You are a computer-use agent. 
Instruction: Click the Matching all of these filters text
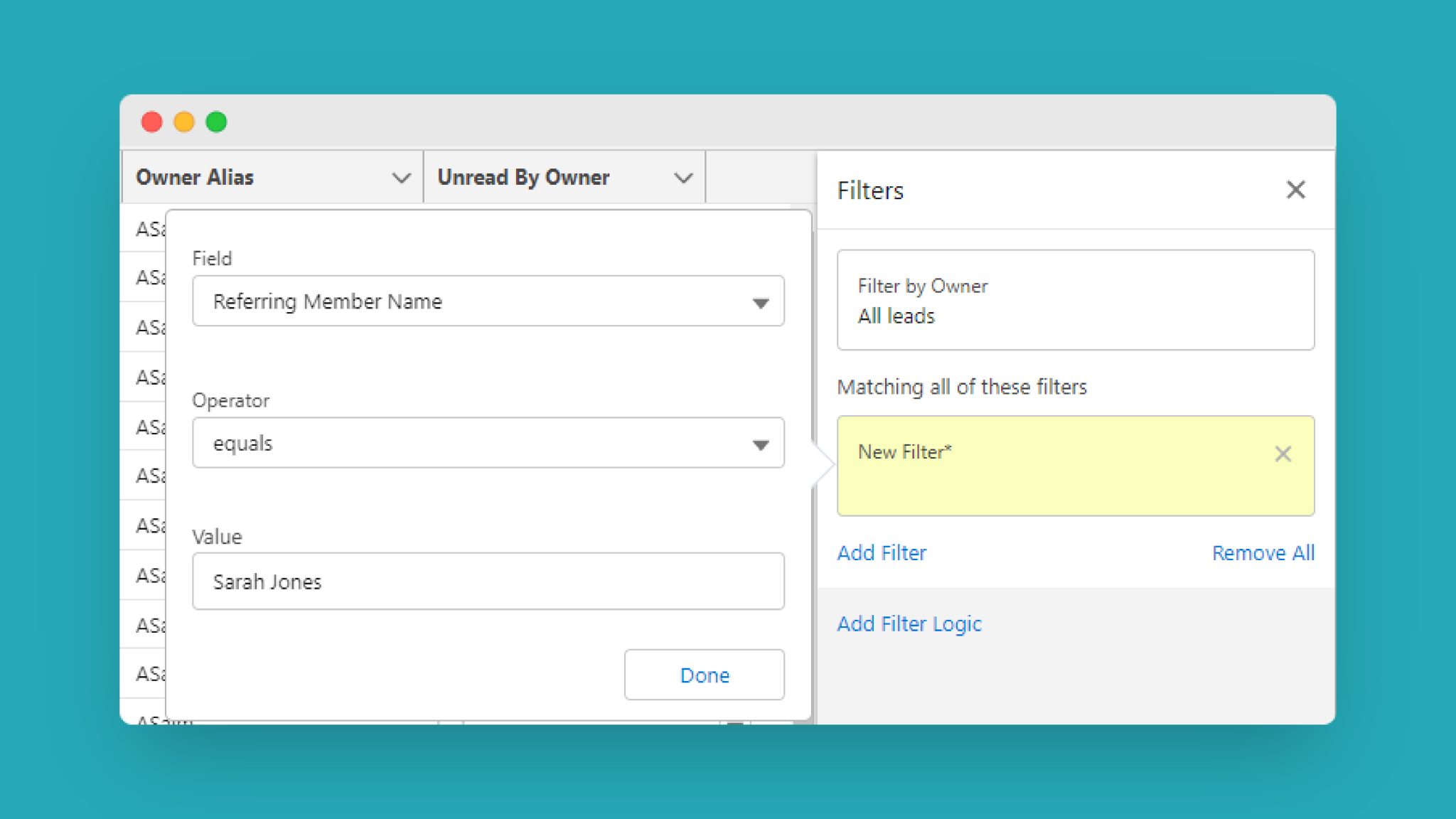point(962,387)
